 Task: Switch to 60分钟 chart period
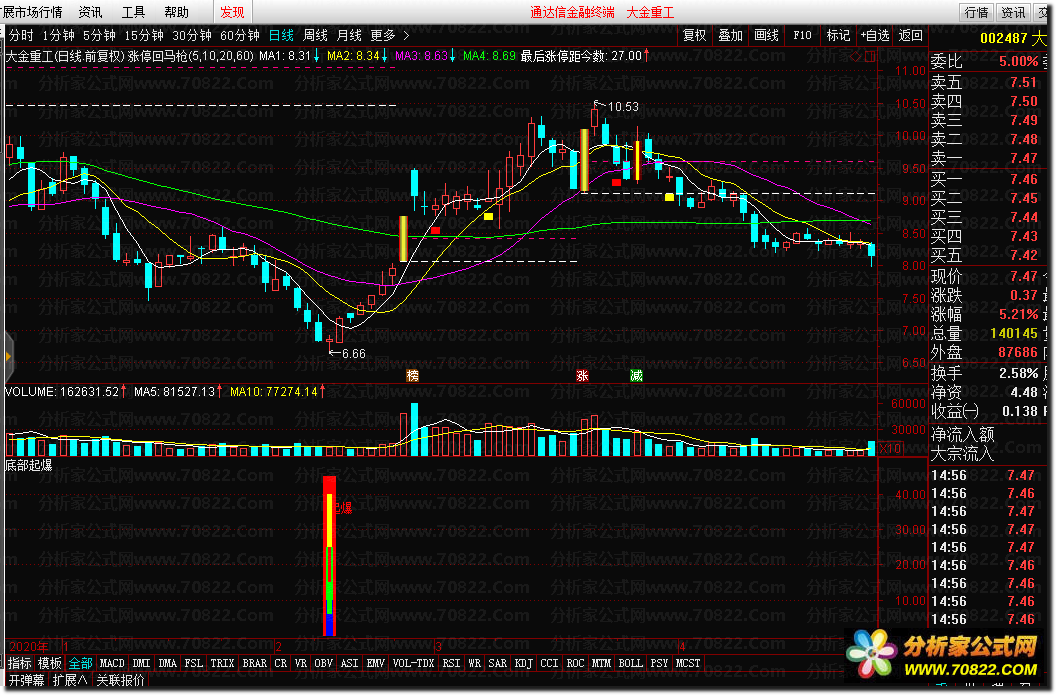[240, 35]
